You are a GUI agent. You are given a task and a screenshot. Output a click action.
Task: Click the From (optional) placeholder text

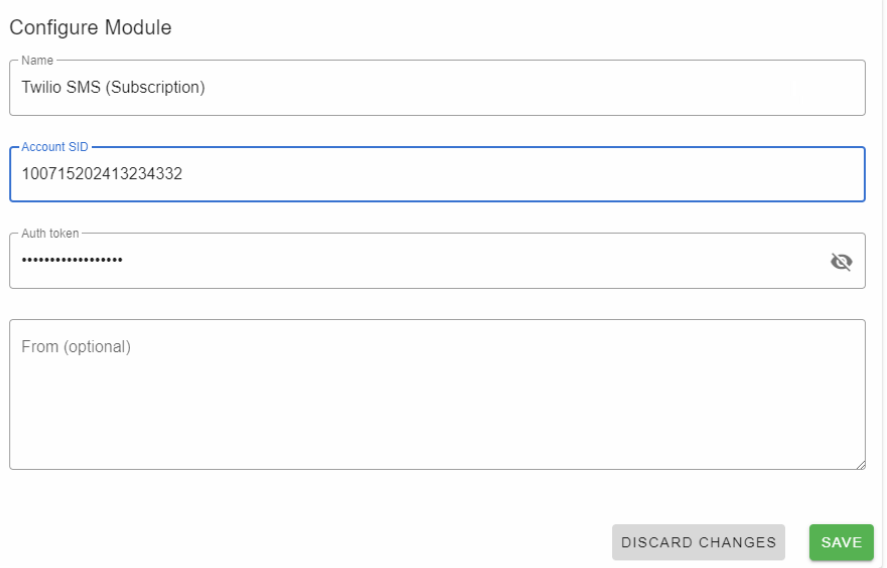click(76, 346)
